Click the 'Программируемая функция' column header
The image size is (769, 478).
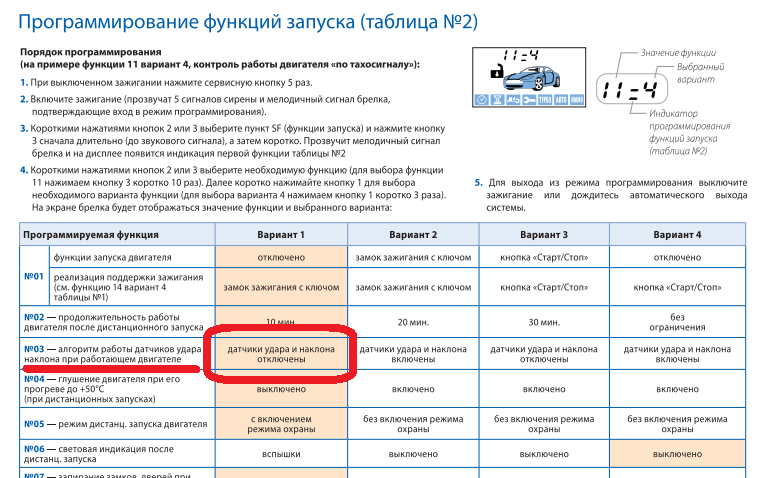91,235
